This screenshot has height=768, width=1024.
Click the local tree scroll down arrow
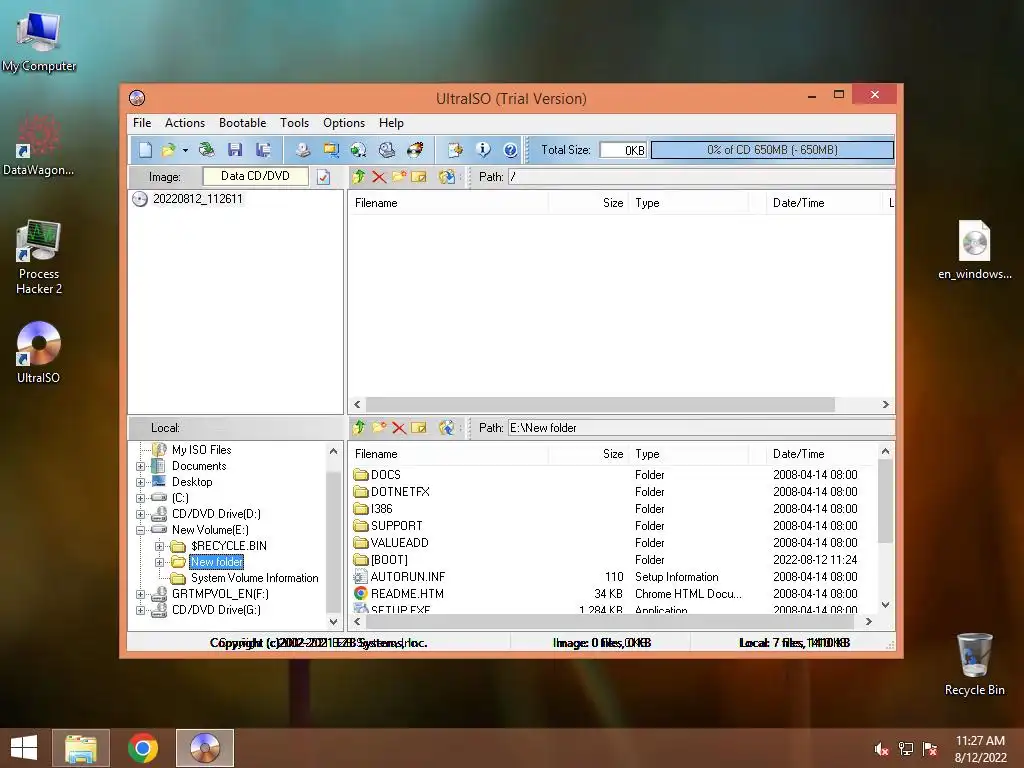point(333,622)
